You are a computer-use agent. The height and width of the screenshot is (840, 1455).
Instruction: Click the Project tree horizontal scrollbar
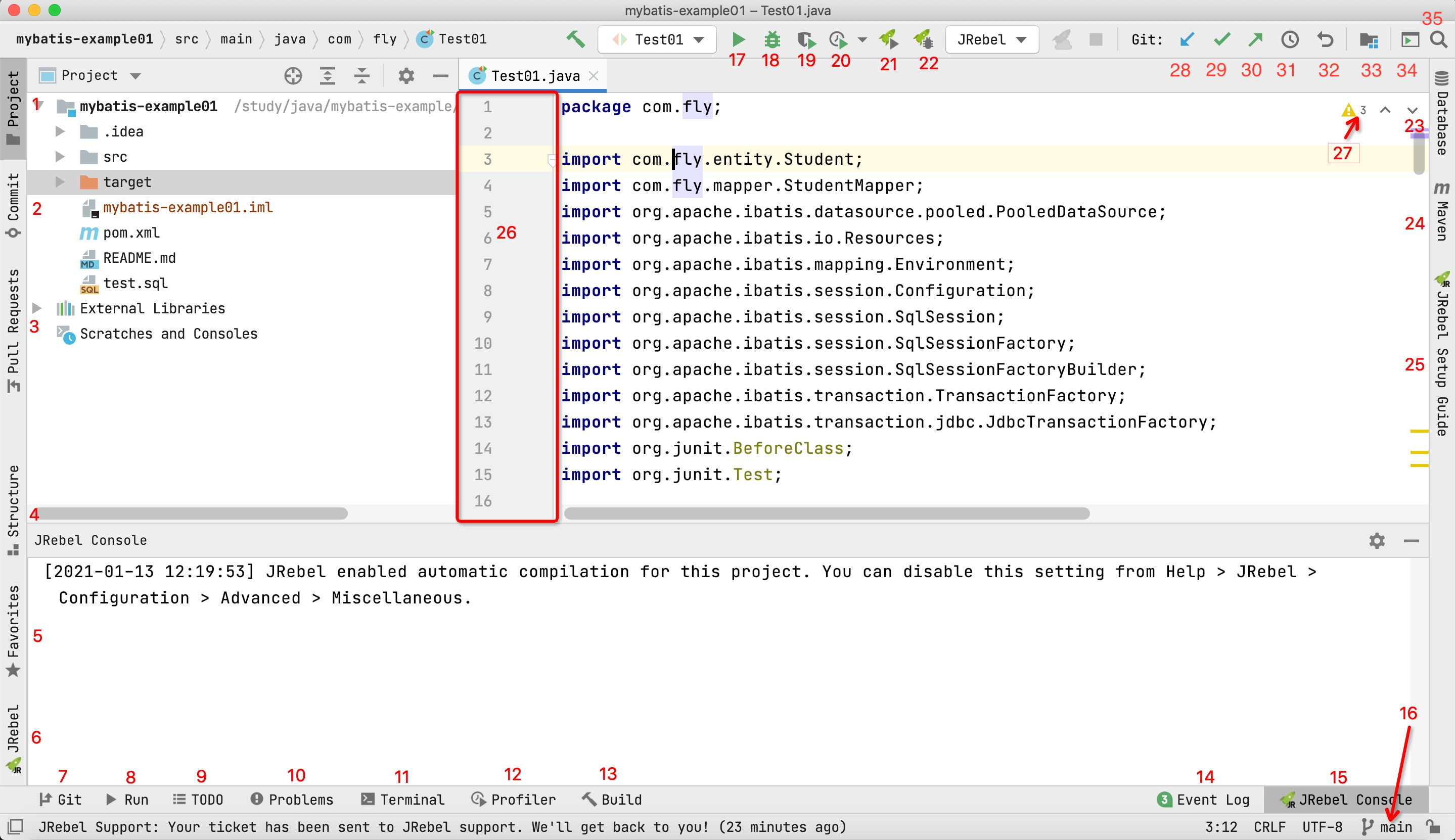point(191,513)
